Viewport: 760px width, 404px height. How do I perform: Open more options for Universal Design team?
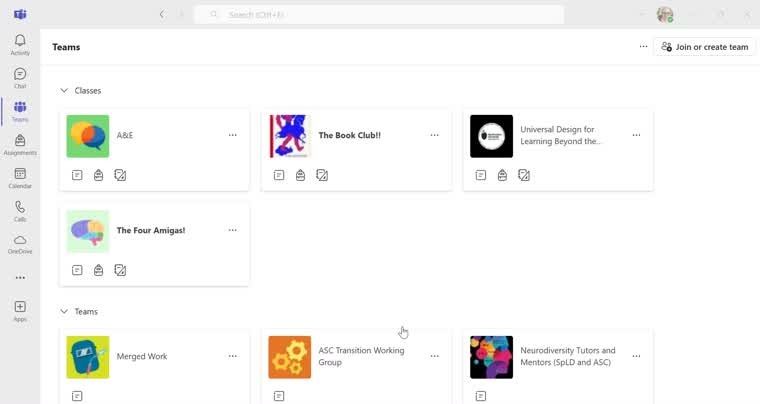click(x=636, y=135)
